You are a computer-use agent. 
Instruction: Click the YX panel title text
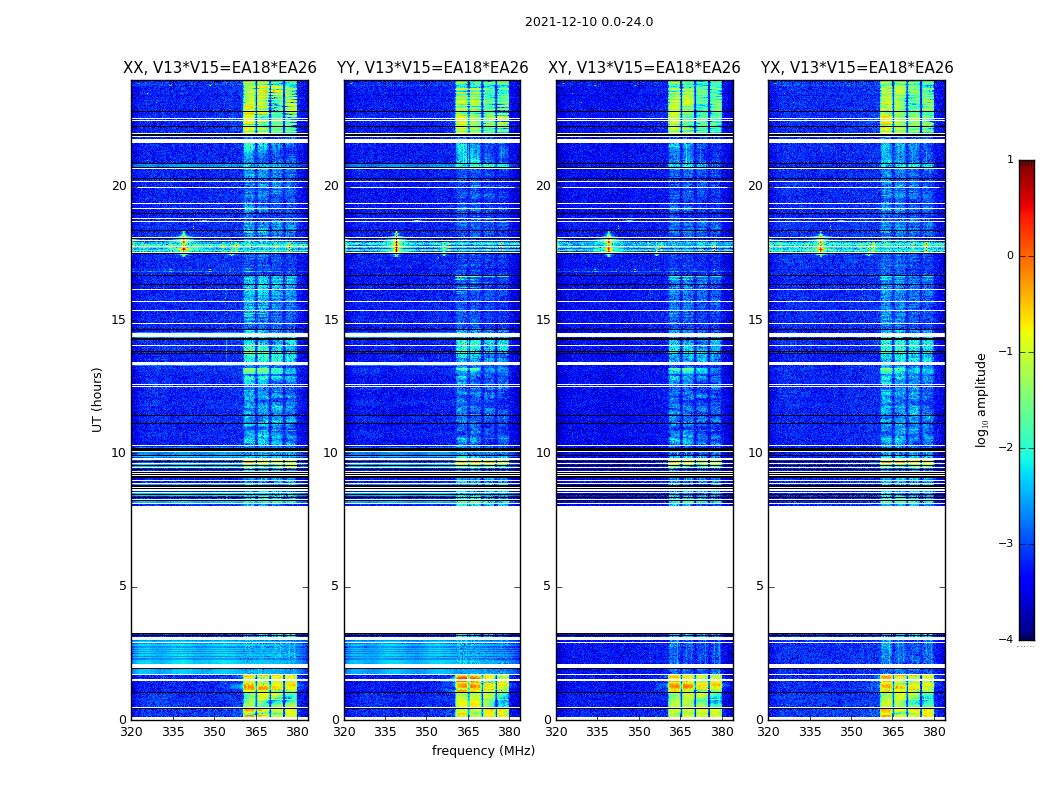point(857,68)
